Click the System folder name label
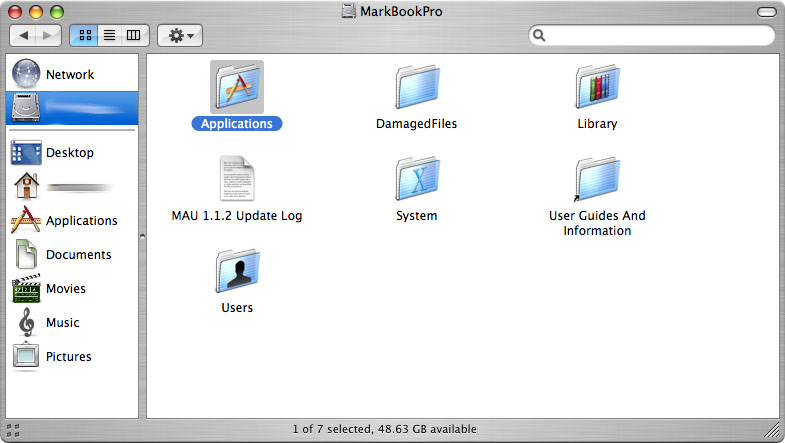This screenshot has height=443, width=785. click(417, 216)
